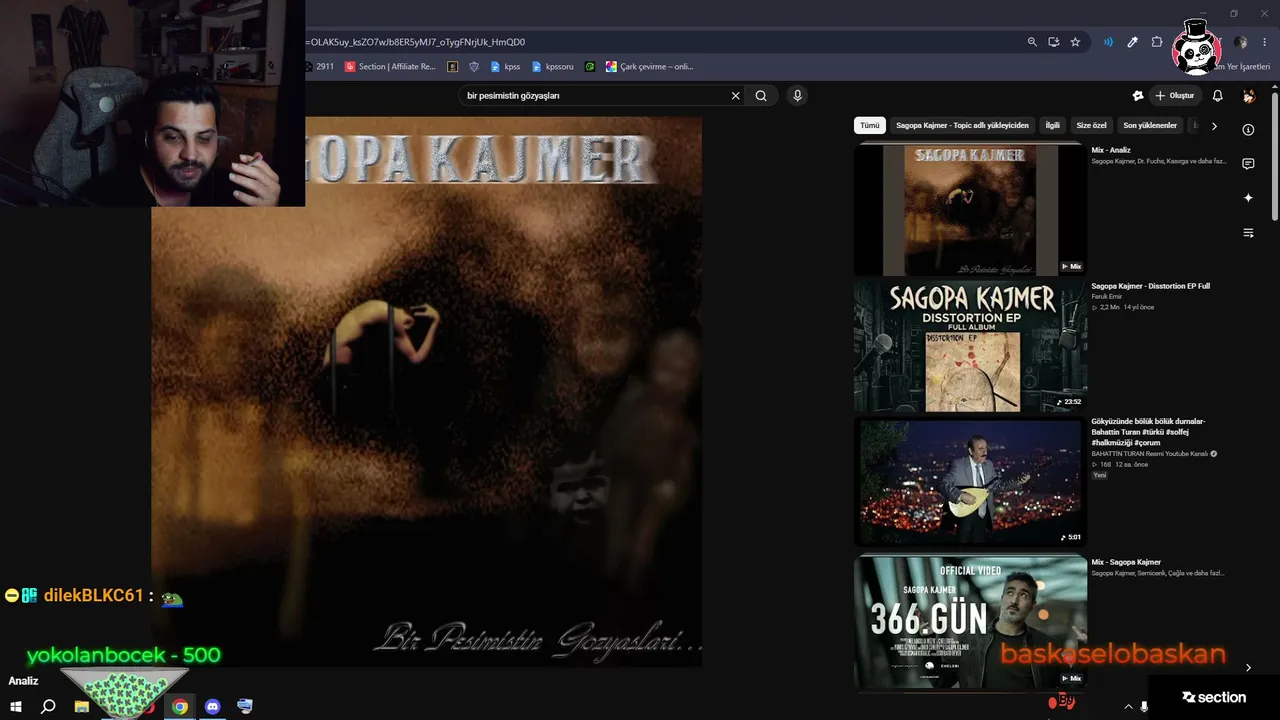This screenshot has height=720, width=1280.
Task: Open Discord from the taskbar
Action: (x=212, y=706)
